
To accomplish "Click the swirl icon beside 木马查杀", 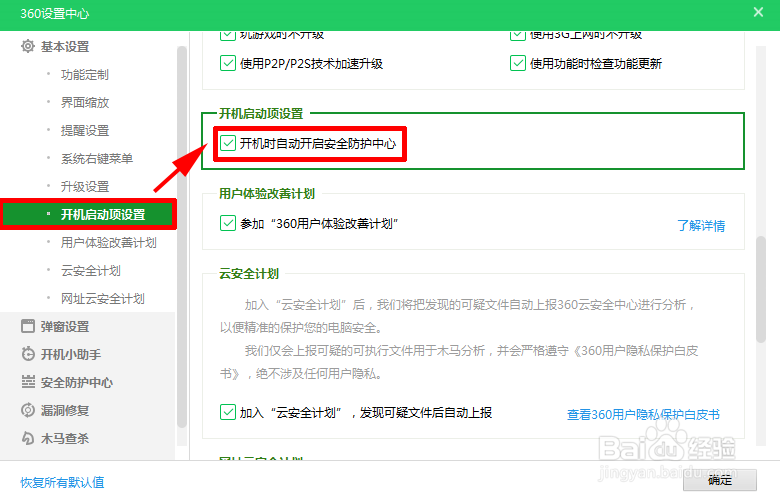I will click(28, 438).
